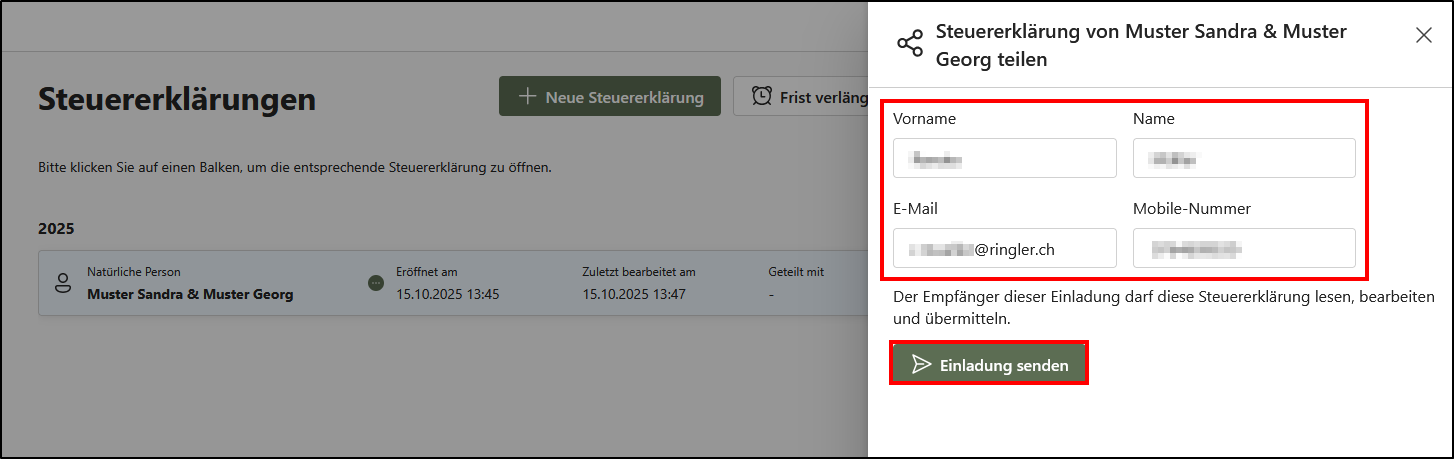Click the Steuererklärungen page heading
Screen dimensions: 1454x459
point(177,99)
